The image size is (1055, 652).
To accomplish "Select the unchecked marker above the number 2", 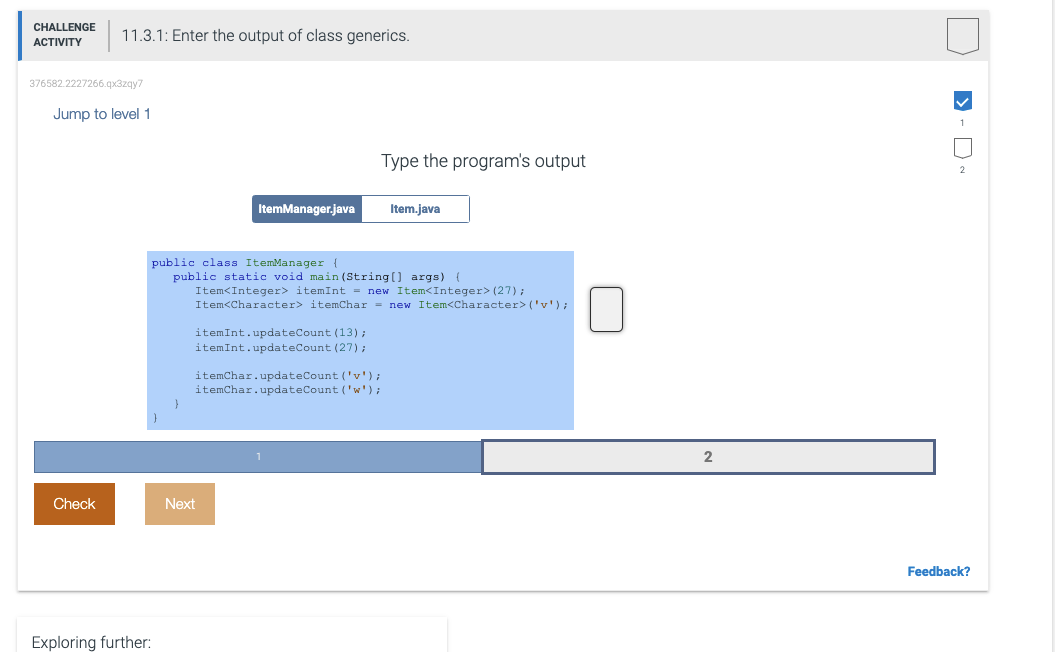I will point(962,148).
